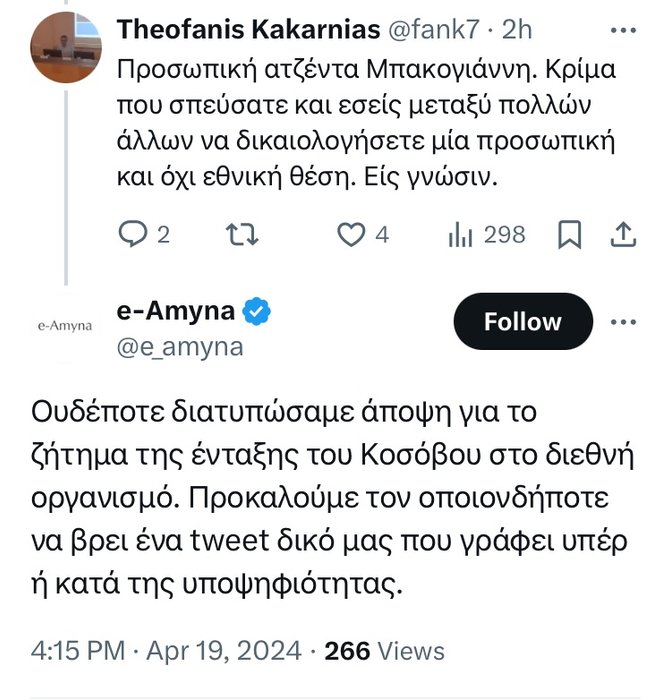Follow the e-Amyna account
Viewport: 671px width, 700px height.
[523, 321]
